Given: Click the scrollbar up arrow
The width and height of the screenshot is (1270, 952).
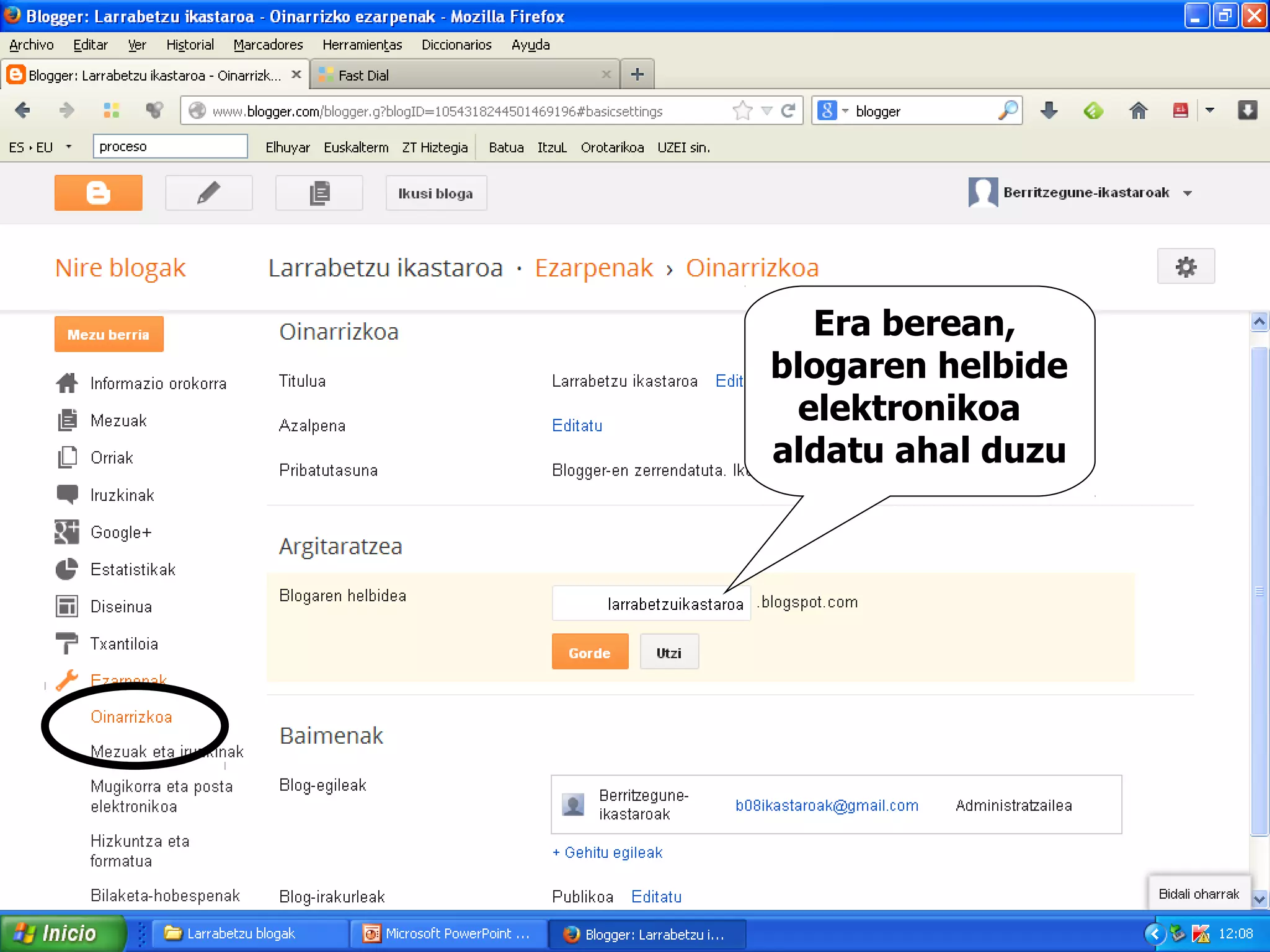Looking at the screenshot, I should point(1259,321).
